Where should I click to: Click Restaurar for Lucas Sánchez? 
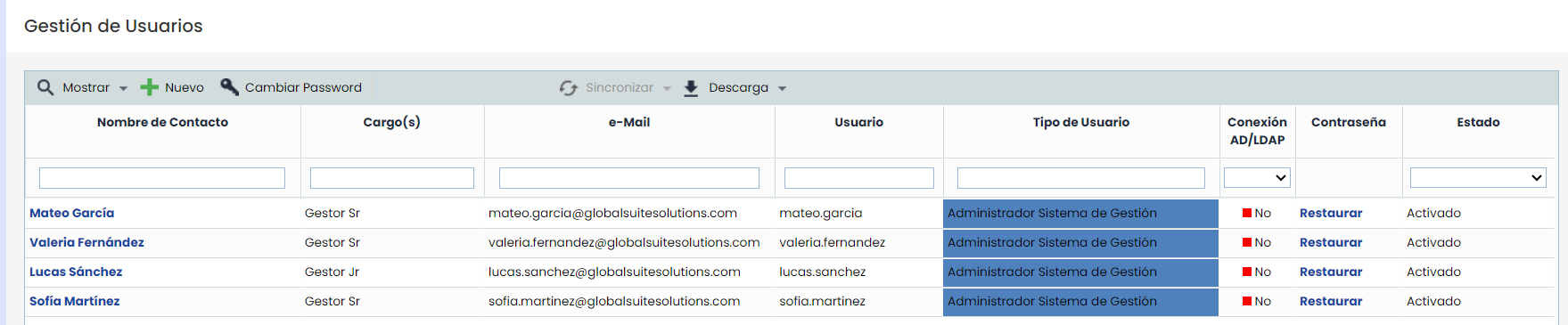coord(1331,272)
